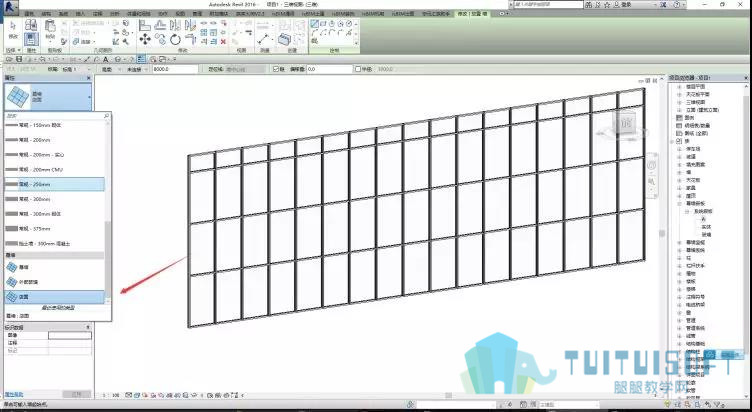The width and height of the screenshot is (752, 412).
Task: Toggle the 半径 (Radius) checkbox
Action: coord(358,69)
